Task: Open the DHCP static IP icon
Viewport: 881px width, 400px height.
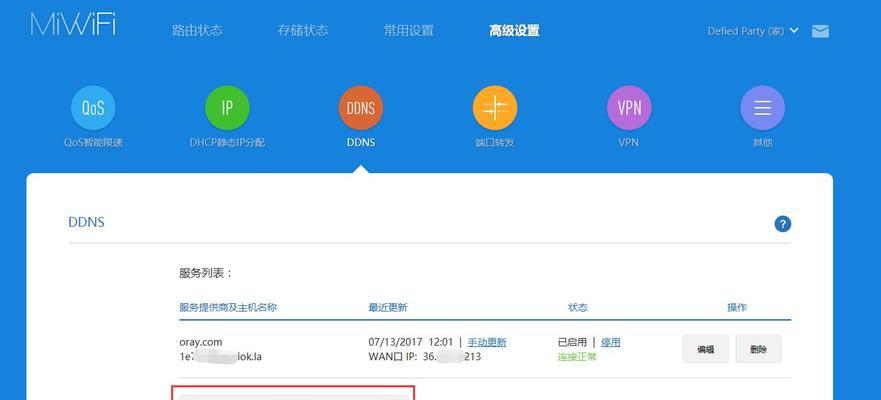Action: [x=227, y=108]
